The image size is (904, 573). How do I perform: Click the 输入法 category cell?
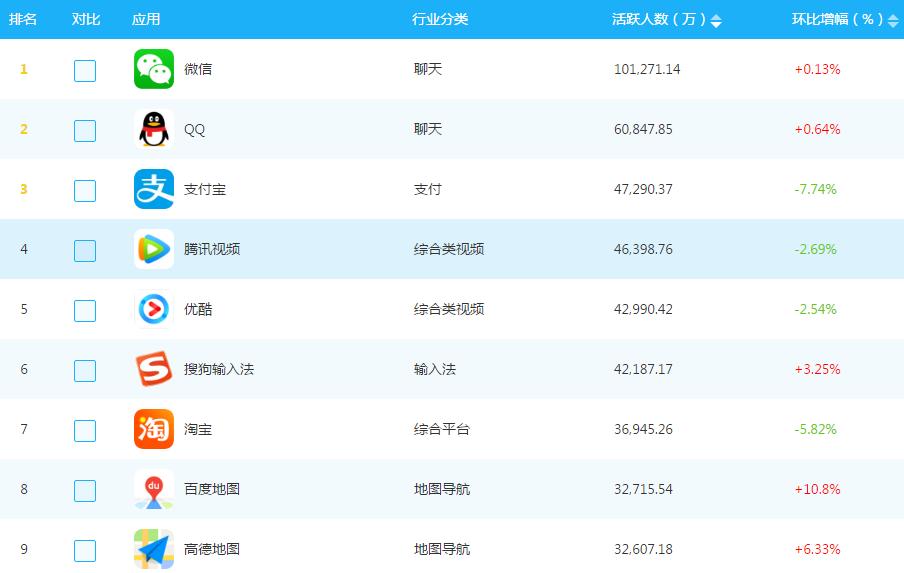pyautogui.click(x=435, y=369)
